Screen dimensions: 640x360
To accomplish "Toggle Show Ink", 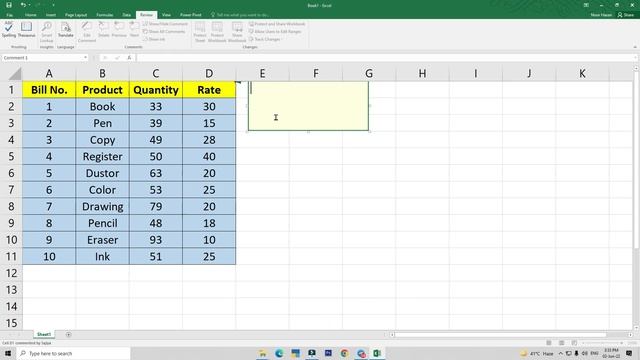I will [154, 39].
